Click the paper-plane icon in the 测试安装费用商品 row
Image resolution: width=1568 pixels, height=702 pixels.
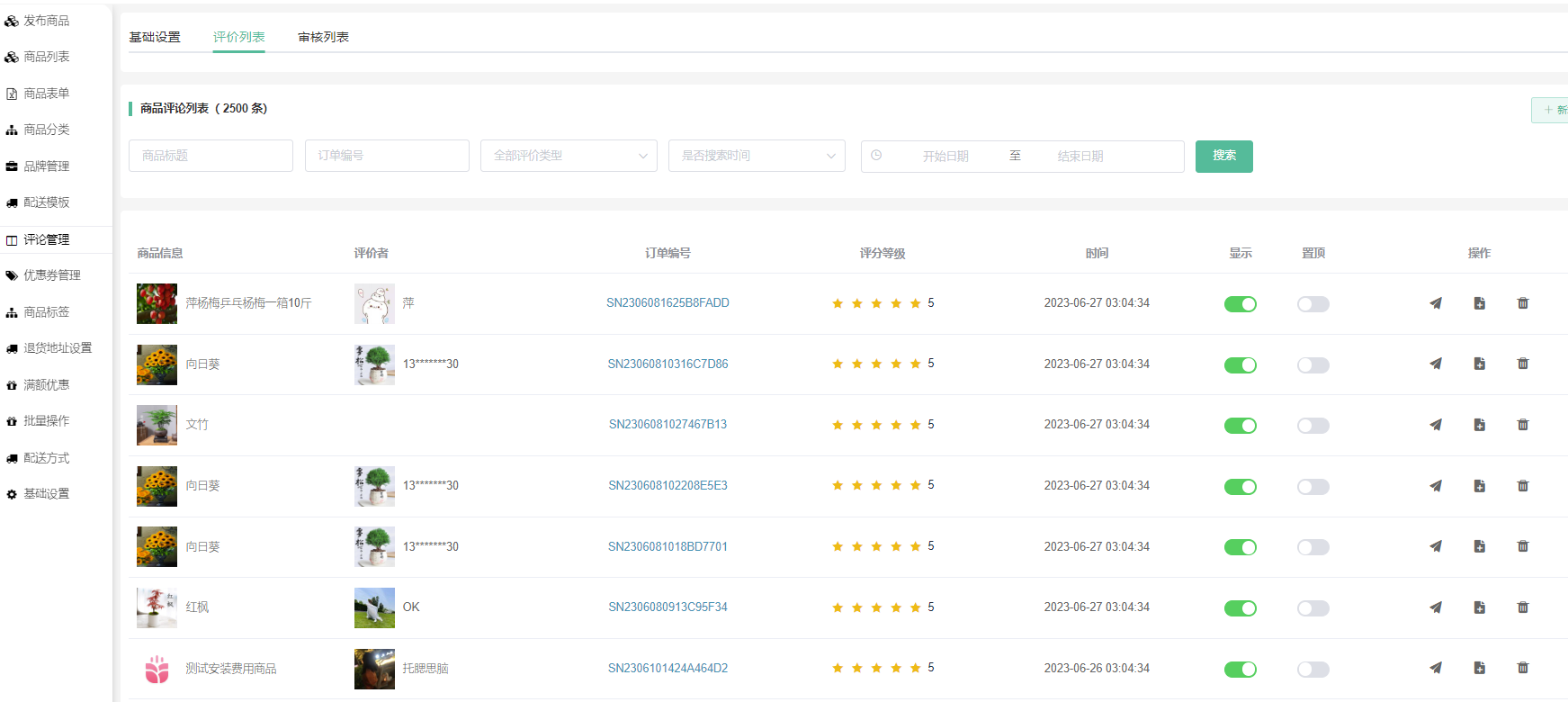point(1435,668)
